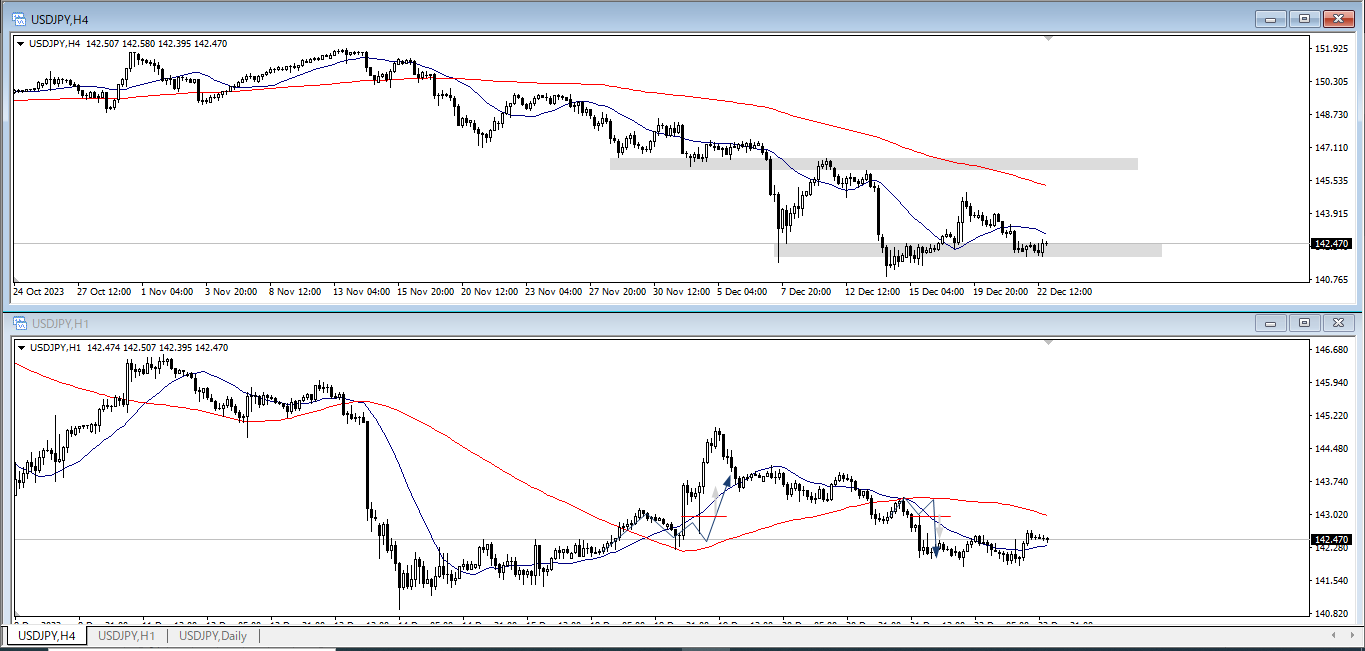Select the USDJPY,Daily chart tab

coord(212,636)
